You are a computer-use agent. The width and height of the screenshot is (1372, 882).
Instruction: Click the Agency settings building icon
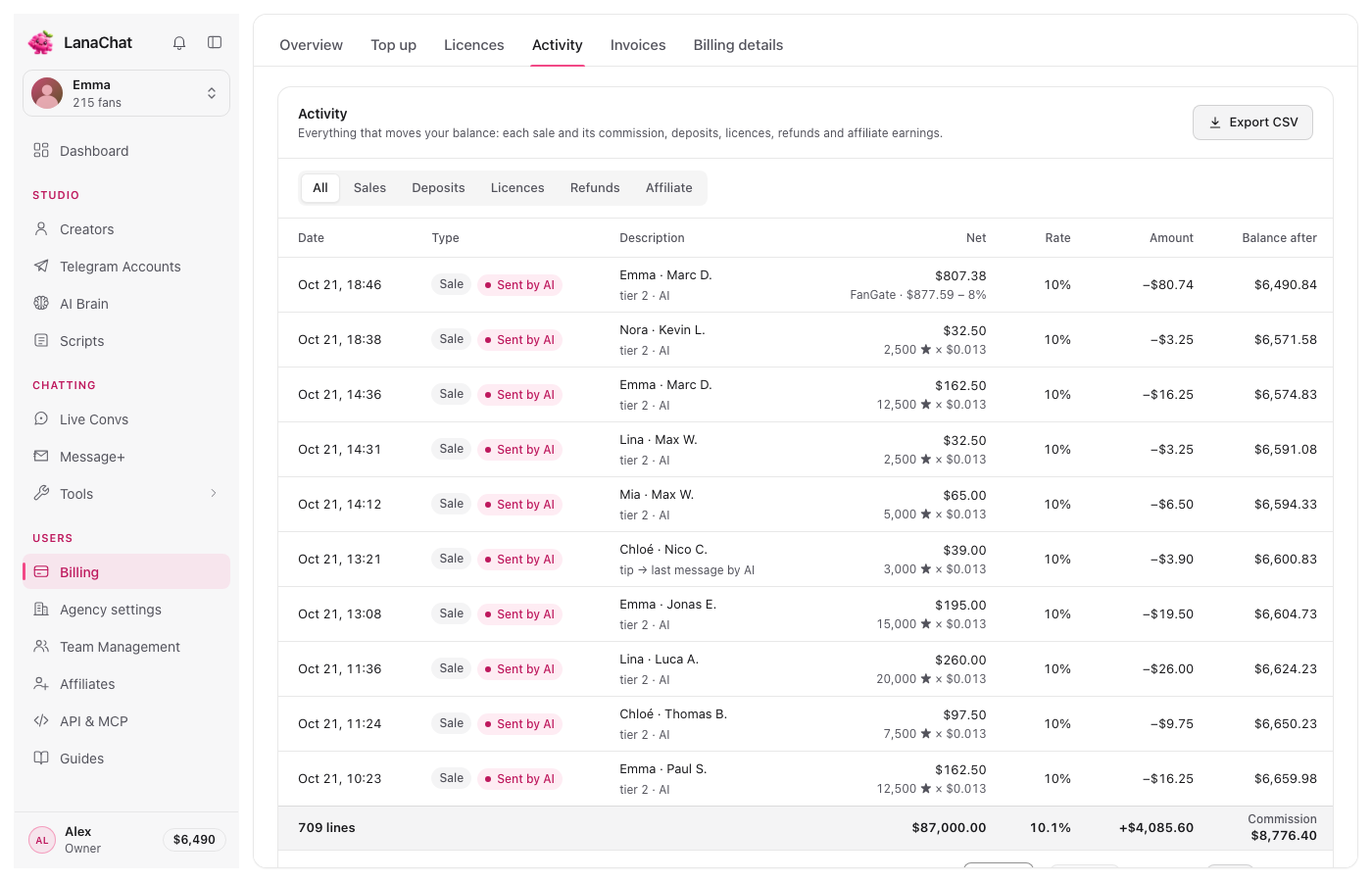point(41,609)
